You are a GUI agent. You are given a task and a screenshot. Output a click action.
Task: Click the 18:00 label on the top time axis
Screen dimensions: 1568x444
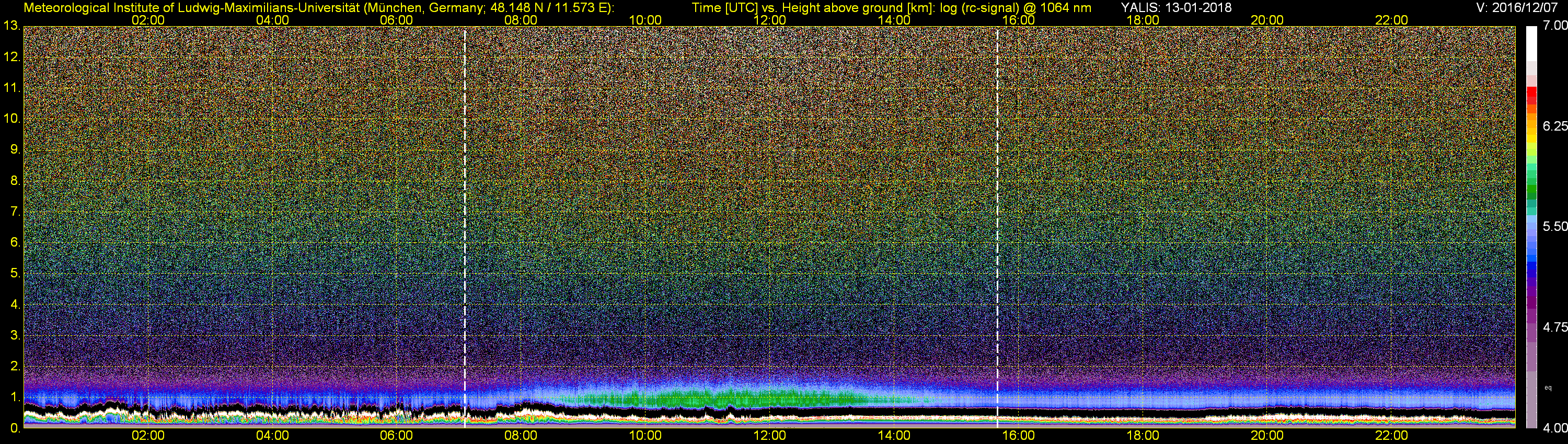point(1143,20)
